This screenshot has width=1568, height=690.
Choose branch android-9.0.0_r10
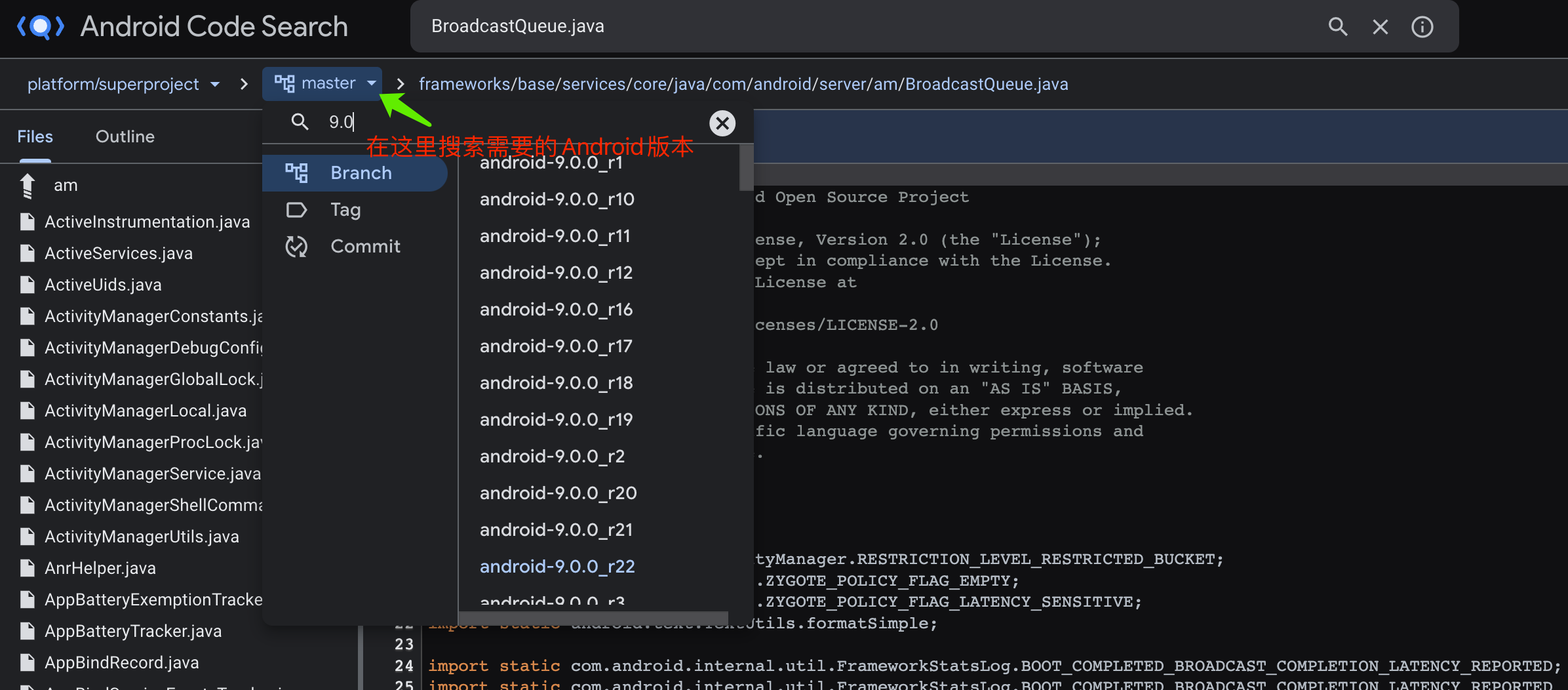(557, 199)
